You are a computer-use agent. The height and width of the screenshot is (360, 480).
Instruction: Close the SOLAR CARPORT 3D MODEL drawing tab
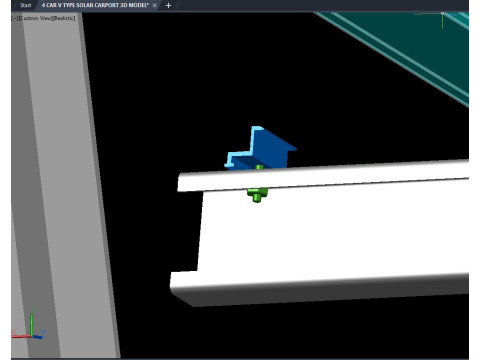pos(154,6)
